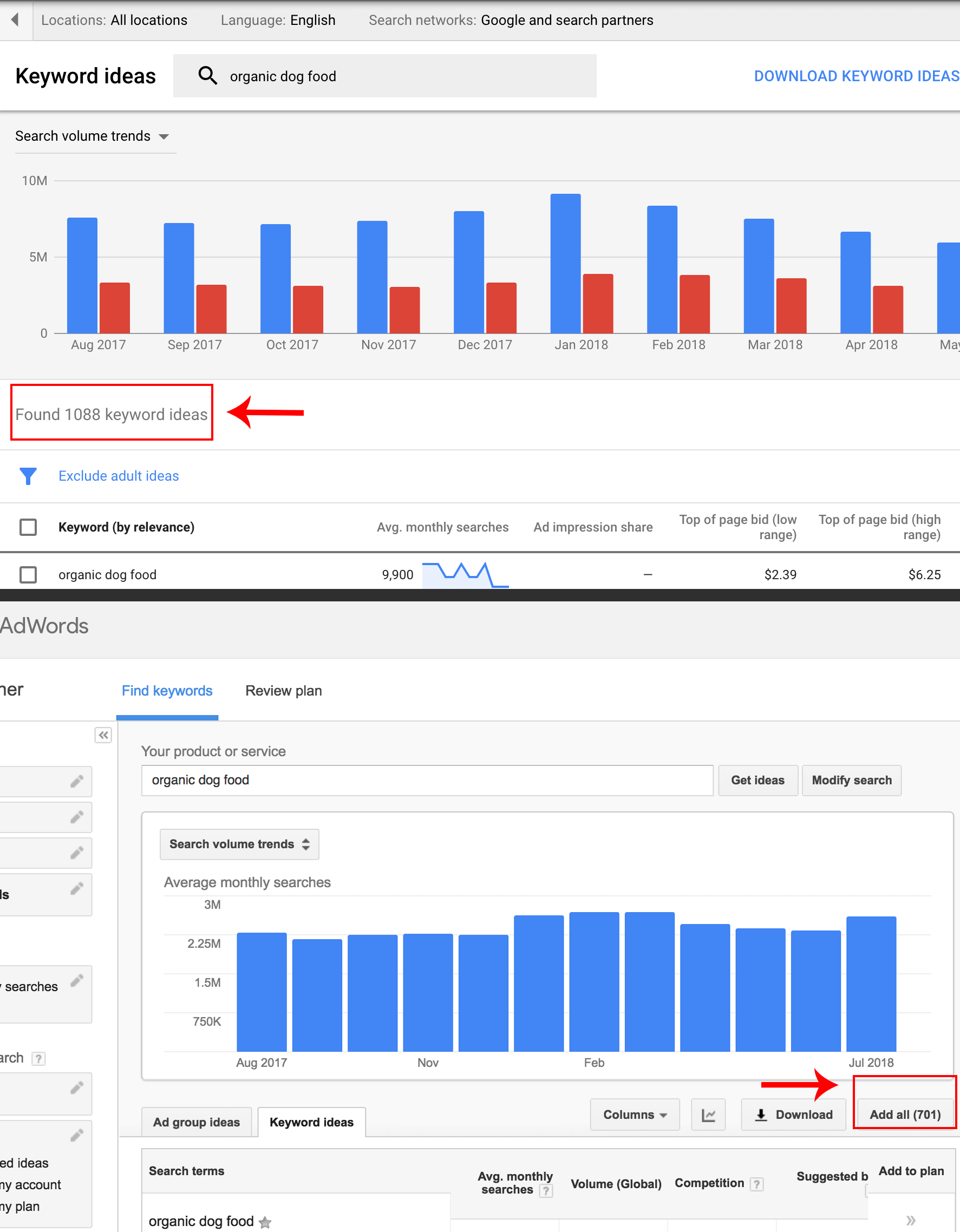
Task: Click the Jul 2018 bar in AdWords chart
Action: tap(871, 984)
